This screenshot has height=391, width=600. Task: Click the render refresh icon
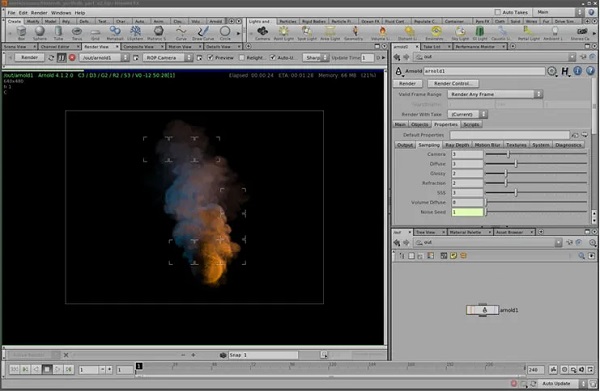click(x=51, y=57)
